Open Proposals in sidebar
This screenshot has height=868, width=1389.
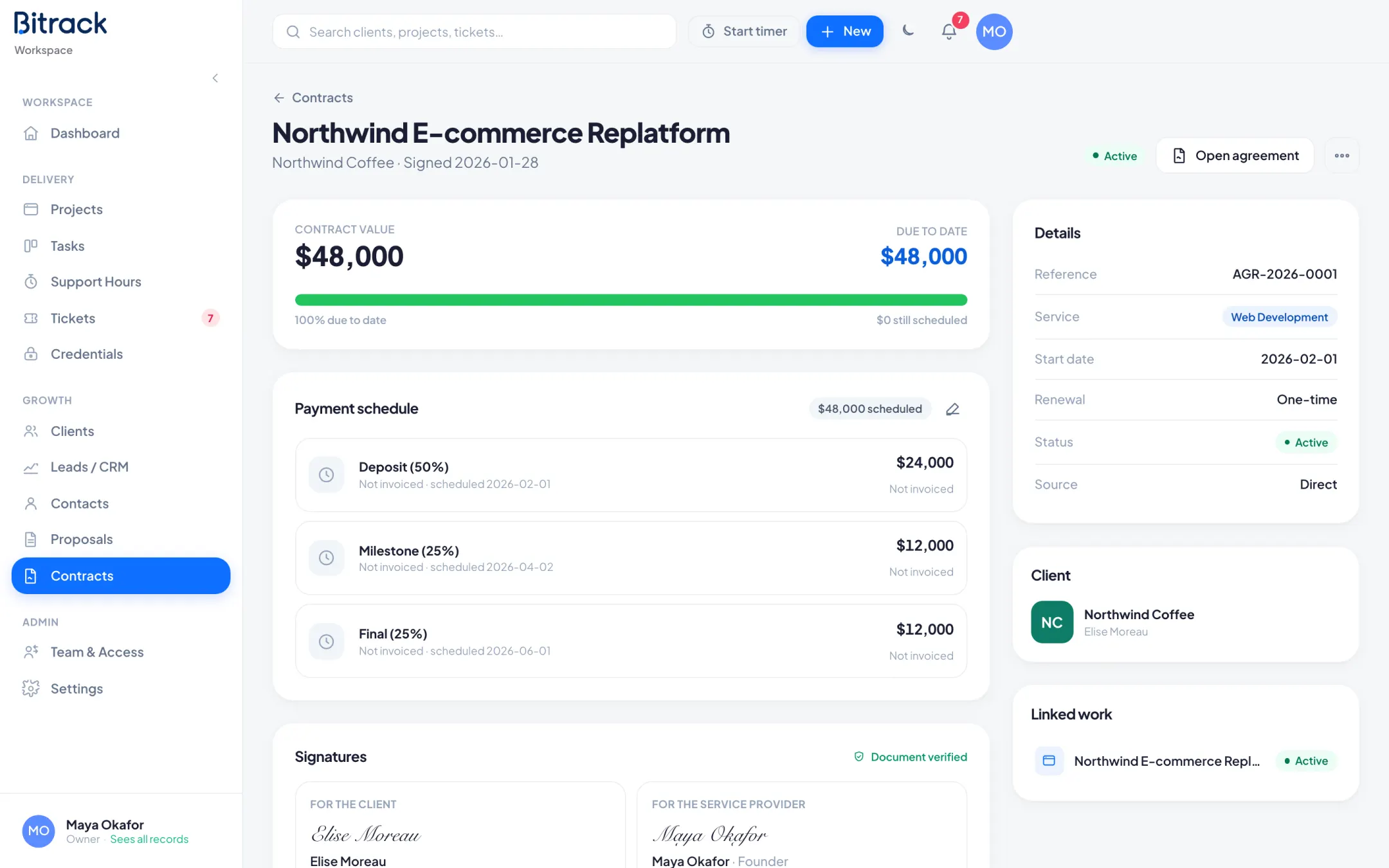click(x=121, y=539)
